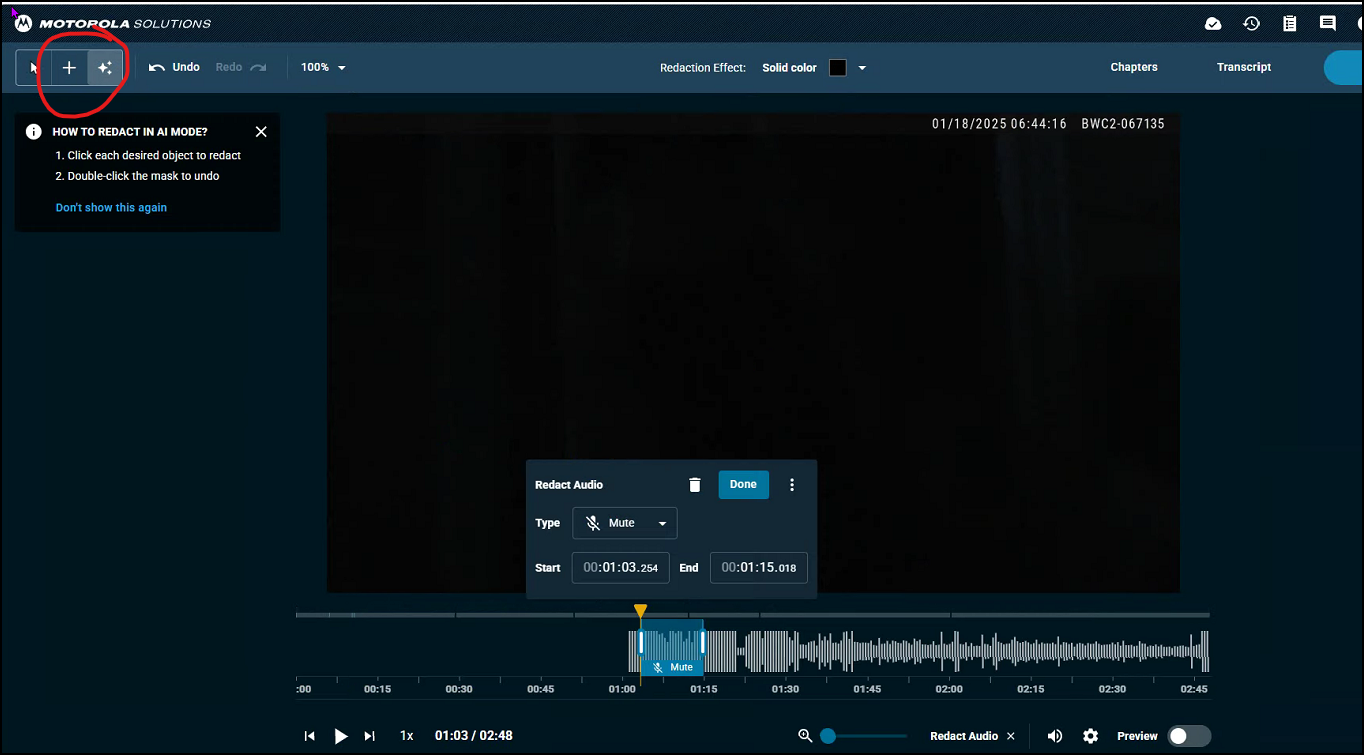Click 'Solid color' redaction effect label
This screenshot has height=755, width=1364.
790,68
